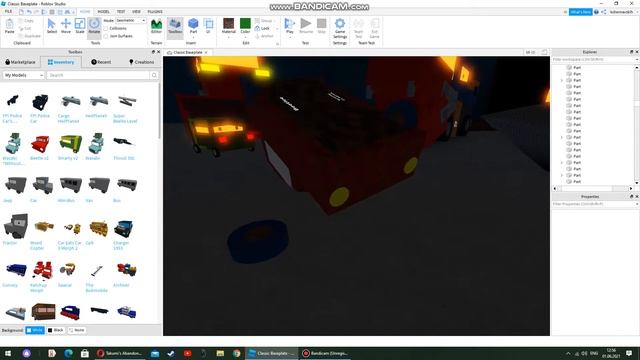Image resolution: width=640 pixels, height=360 pixels.
Task: Open the Mode Geometric dropdown
Action: (131, 20)
